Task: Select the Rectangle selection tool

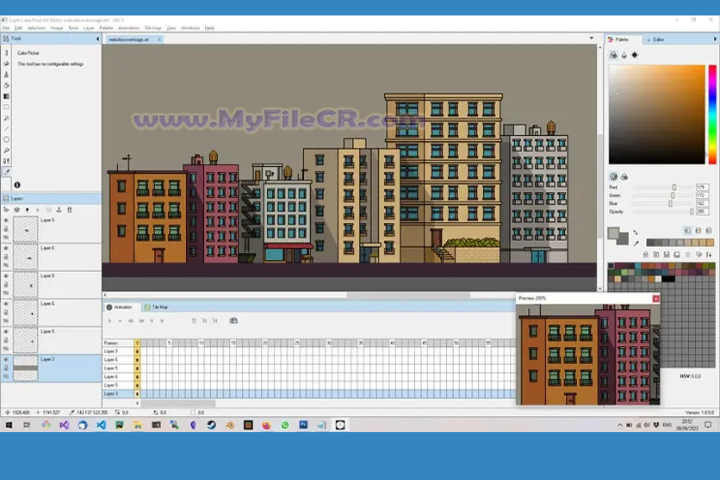Action: pos(6,107)
